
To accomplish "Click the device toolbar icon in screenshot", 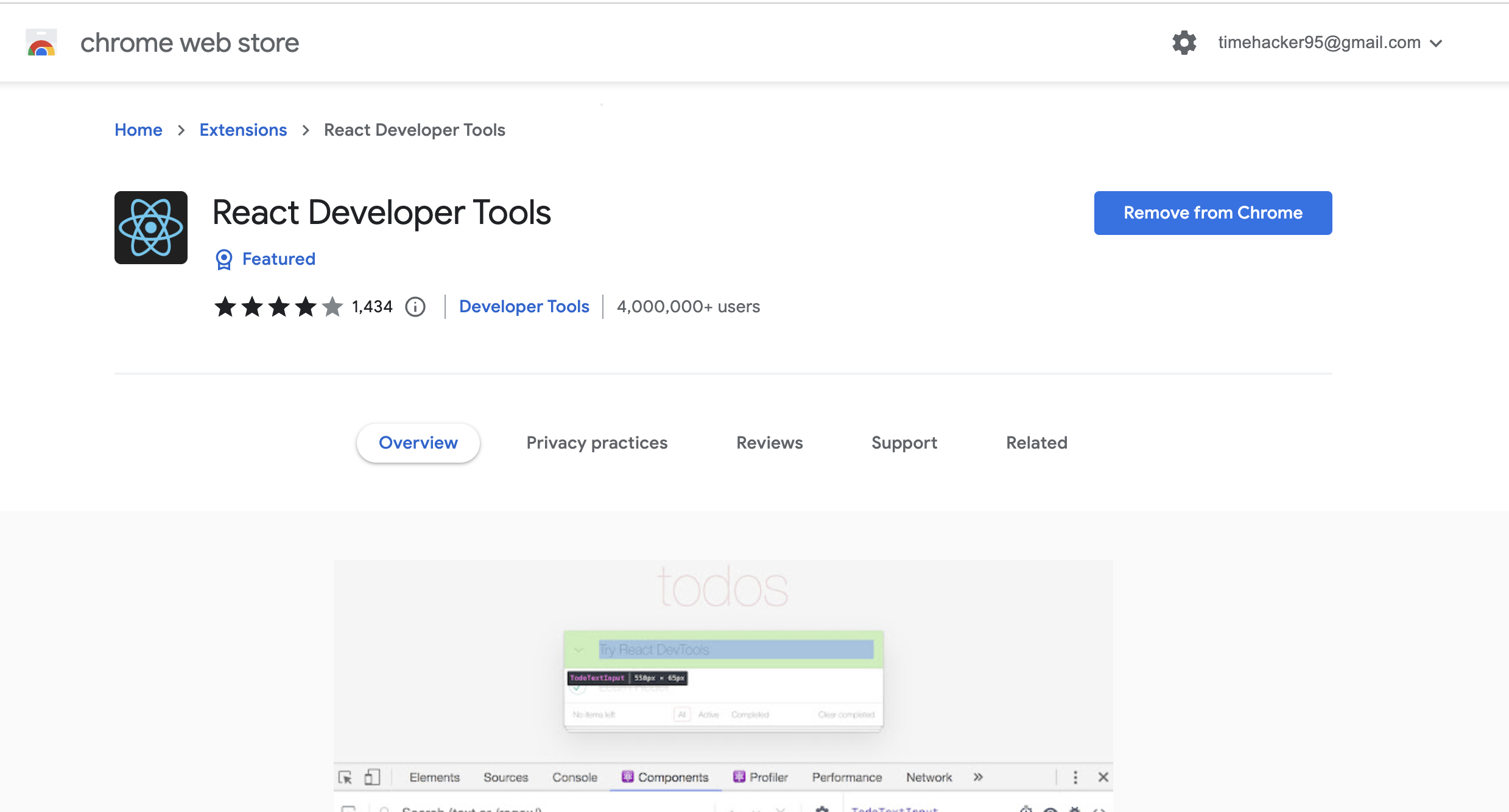I will coord(372,777).
